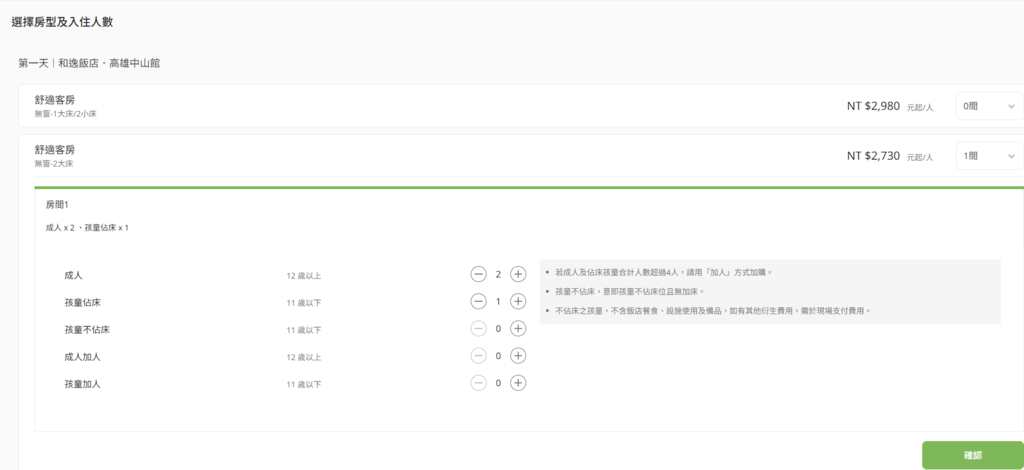
Task: Click the note about exceeding 4人
Action: (x=664, y=272)
